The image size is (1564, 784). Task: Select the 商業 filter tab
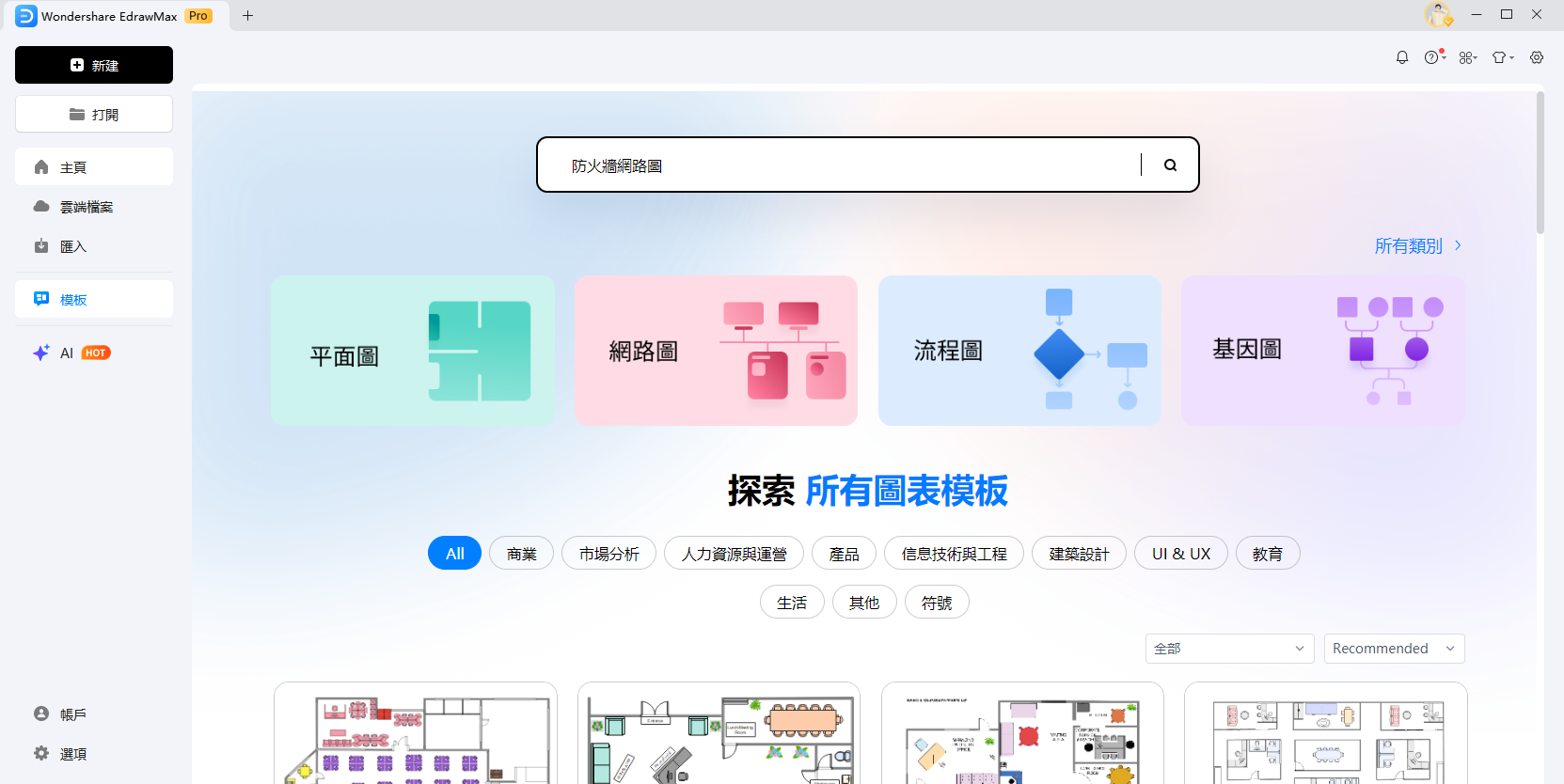coord(522,554)
